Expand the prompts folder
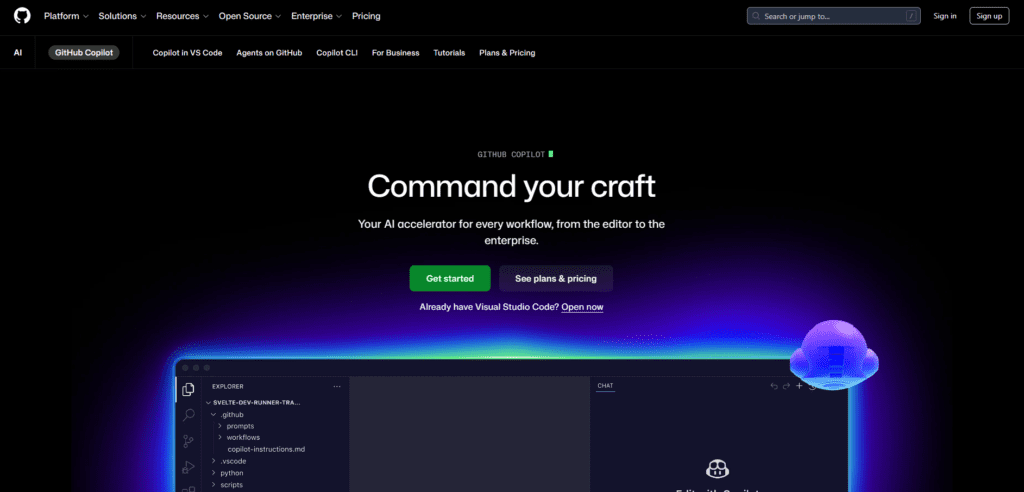This screenshot has height=492, width=1024. 236,426
